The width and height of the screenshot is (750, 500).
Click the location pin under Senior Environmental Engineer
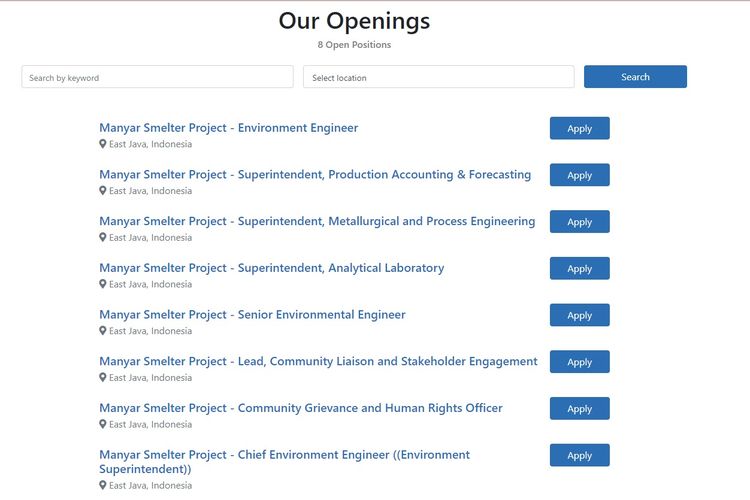(102, 331)
